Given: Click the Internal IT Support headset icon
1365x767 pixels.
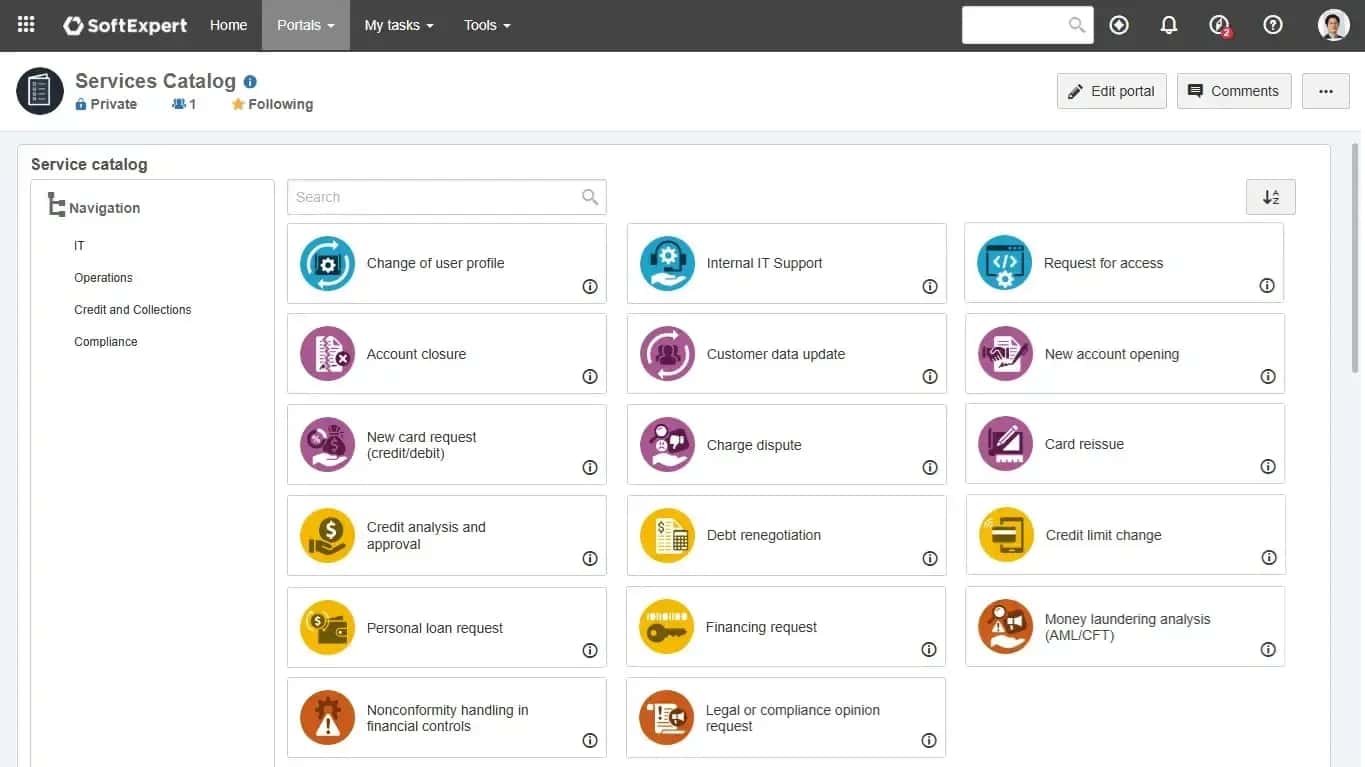Looking at the screenshot, I should [667, 264].
